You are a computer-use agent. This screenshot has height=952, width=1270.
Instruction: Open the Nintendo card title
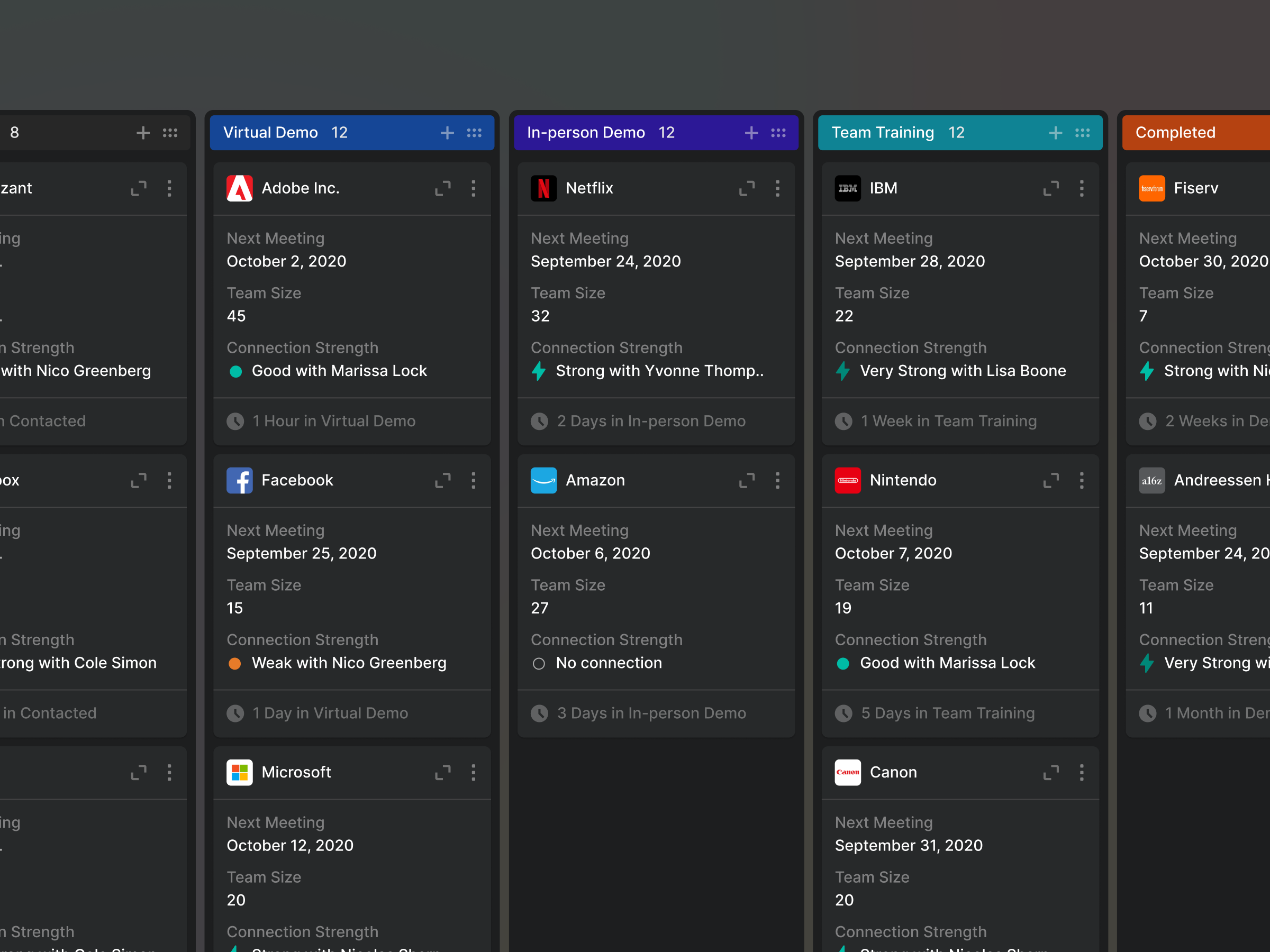903,480
